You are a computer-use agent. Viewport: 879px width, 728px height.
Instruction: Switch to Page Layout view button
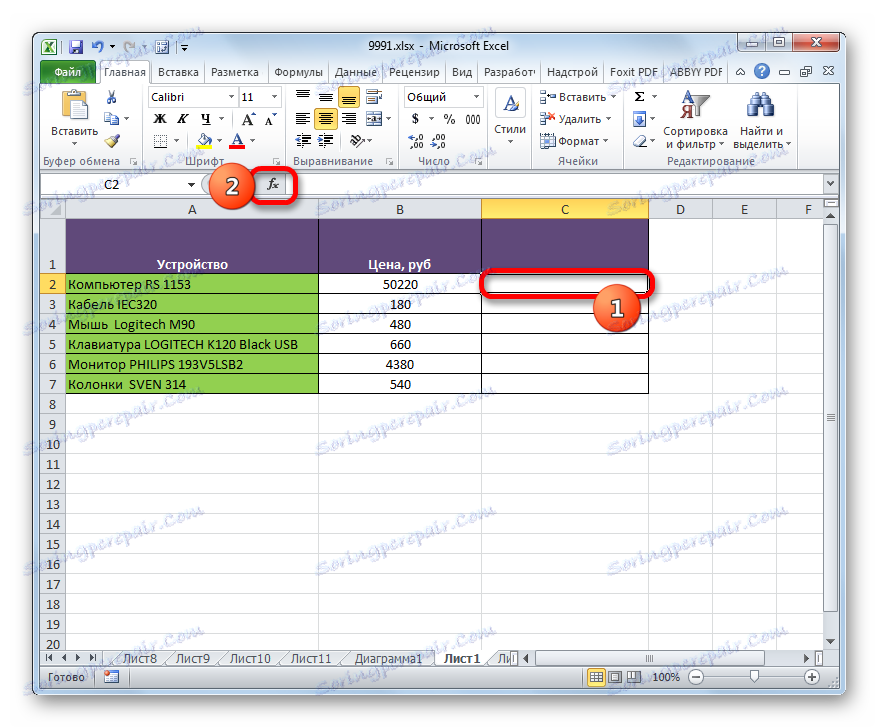click(x=615, y=677)
